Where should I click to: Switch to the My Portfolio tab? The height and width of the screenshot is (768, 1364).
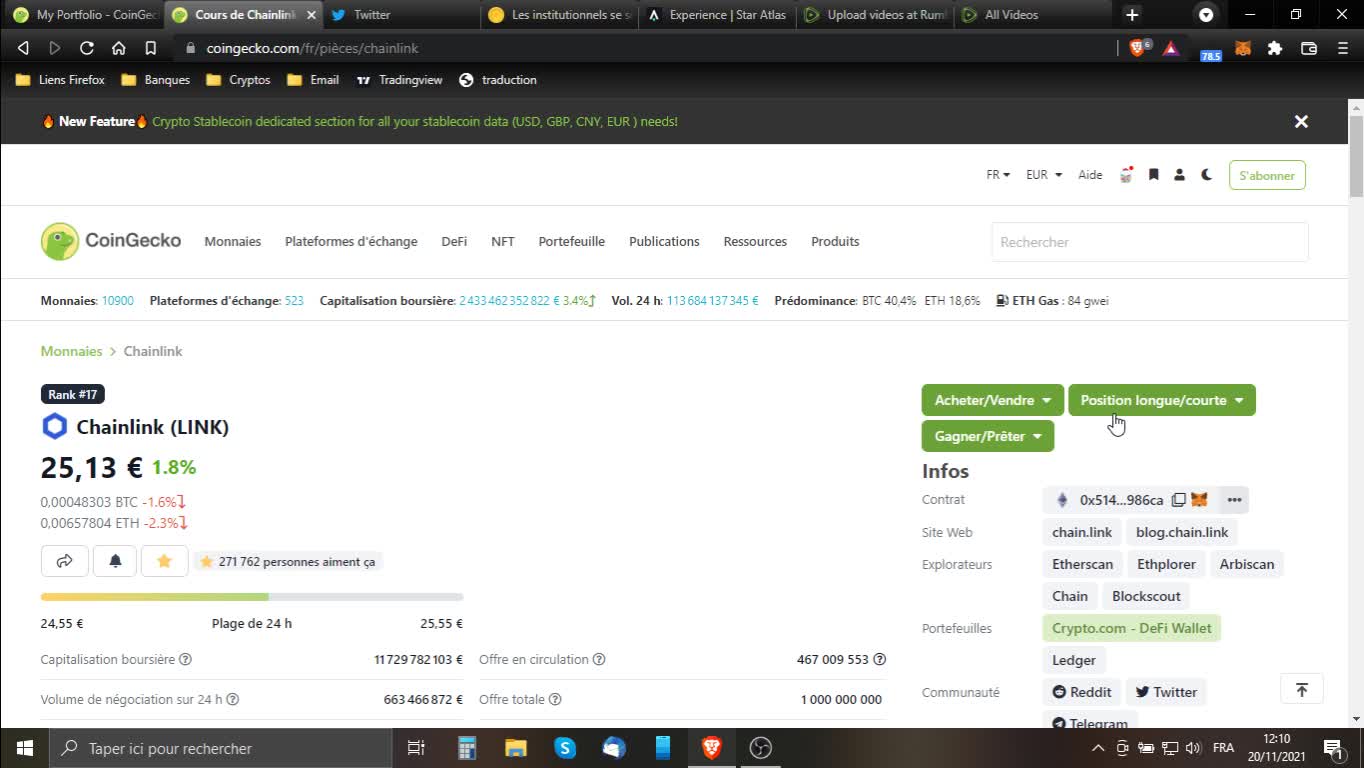point(82,15)
